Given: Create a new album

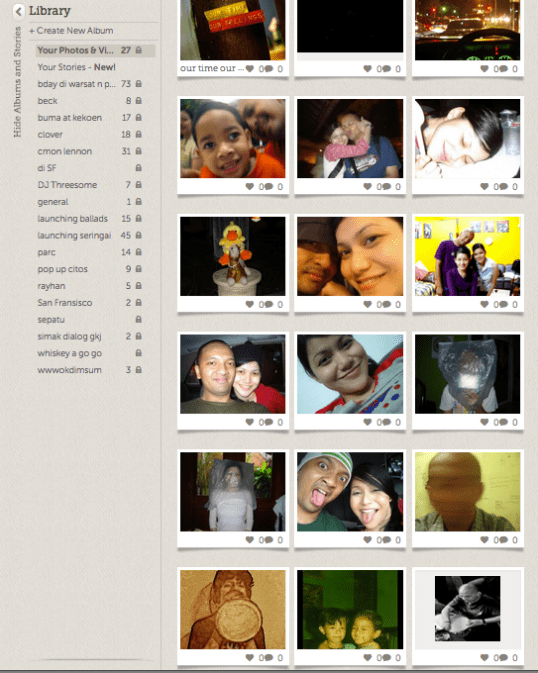Looking at the screenshot, I should 71,30.
